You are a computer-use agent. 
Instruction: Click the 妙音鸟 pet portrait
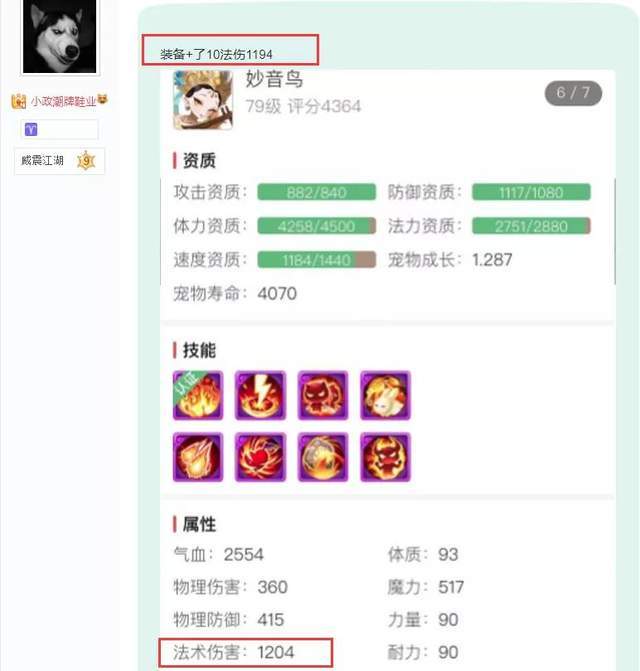point(203,100)
